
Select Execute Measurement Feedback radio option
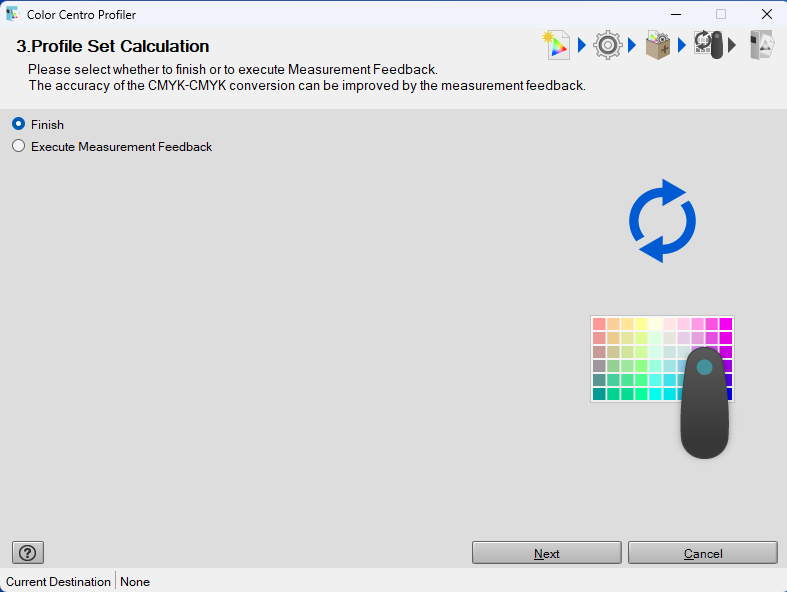click(112, 146)
